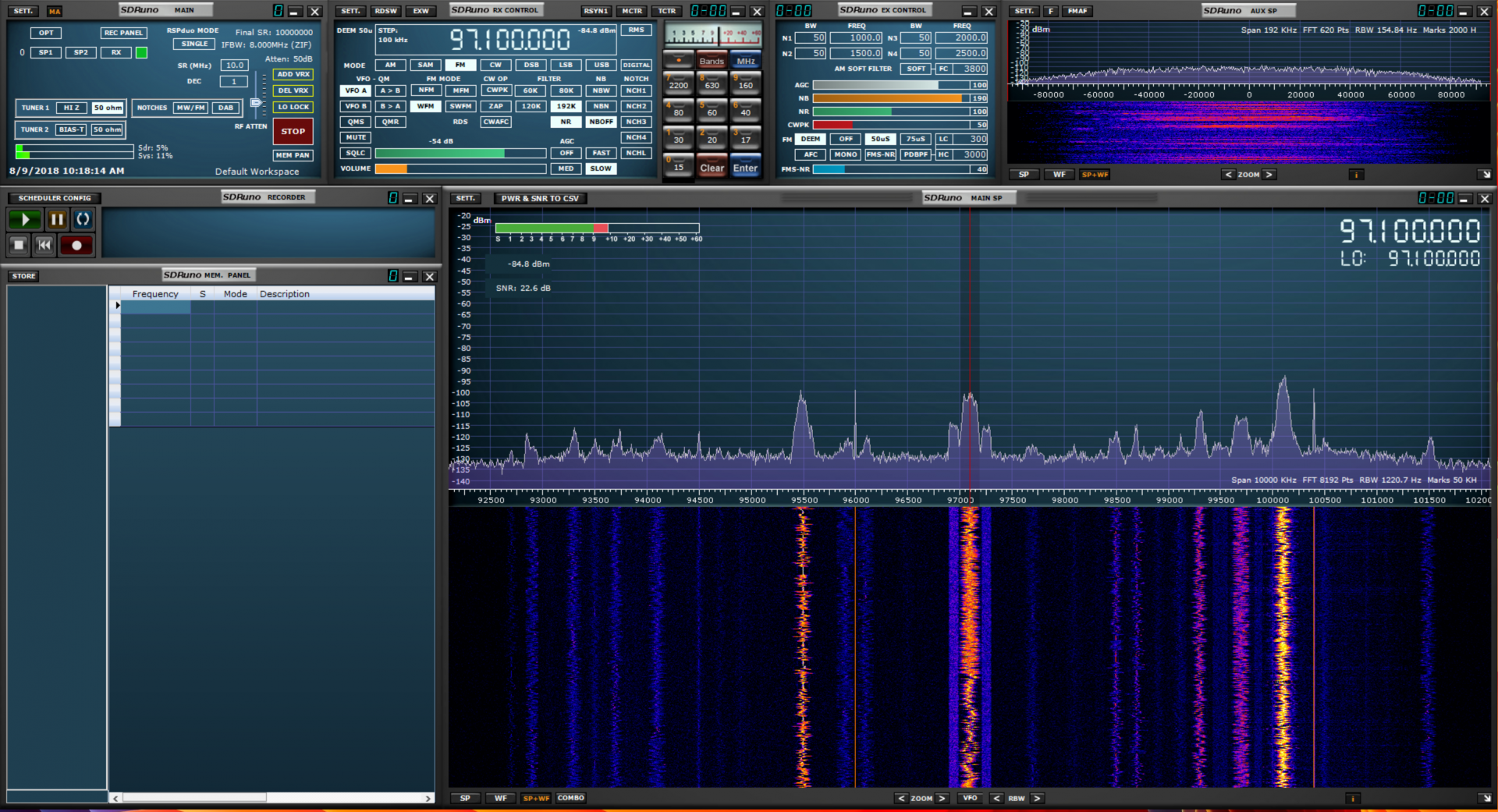Switch the Main SP view to WF
Image resolution: width=1498 pixels, height=812 pixels.
[500, 798]
